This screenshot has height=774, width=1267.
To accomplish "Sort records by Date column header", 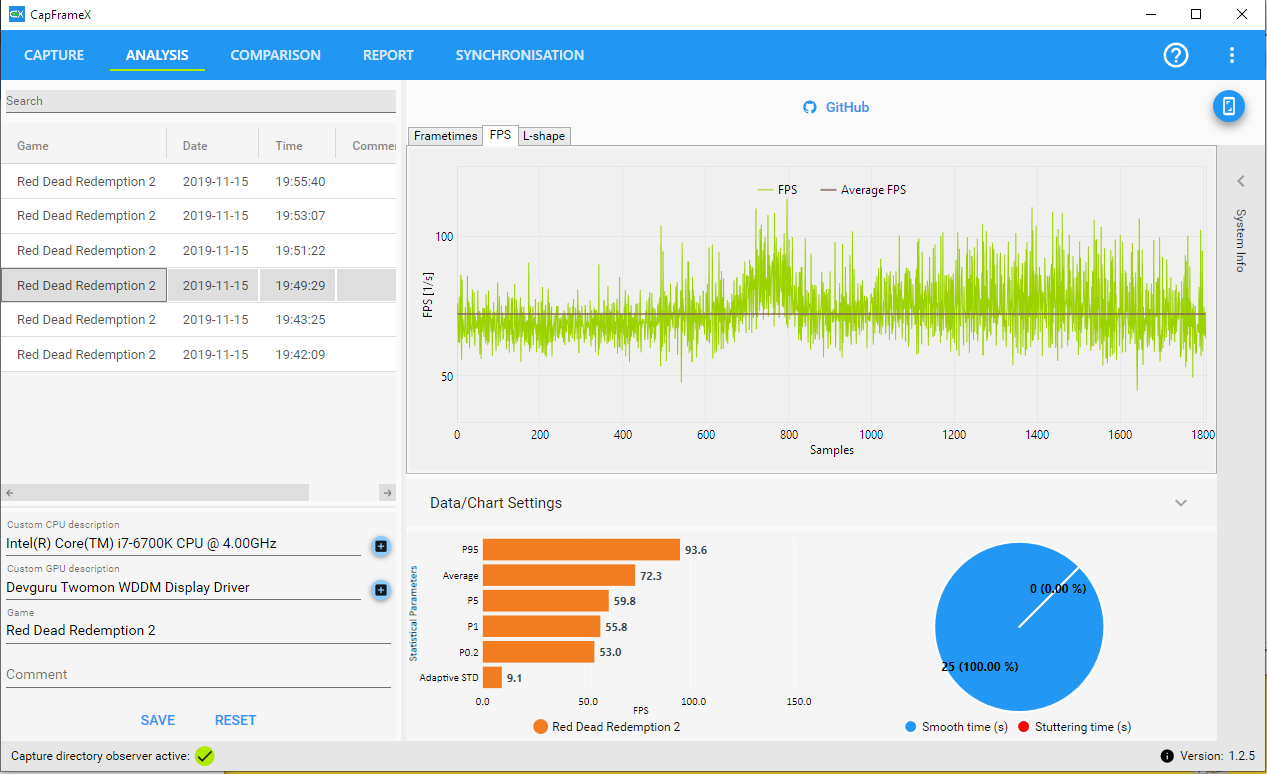I will [195, 146].
